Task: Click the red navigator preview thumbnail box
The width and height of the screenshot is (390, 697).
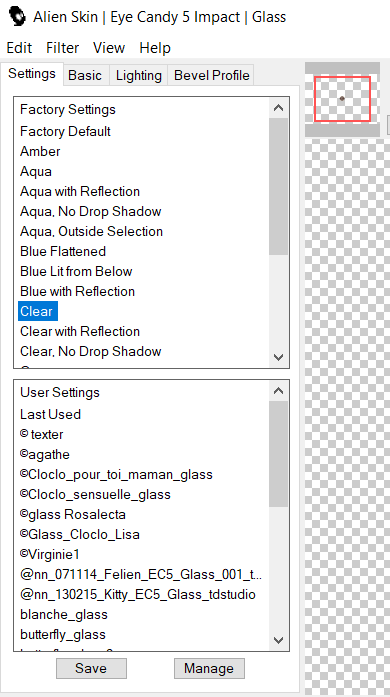Action: (x=342, y=99)
